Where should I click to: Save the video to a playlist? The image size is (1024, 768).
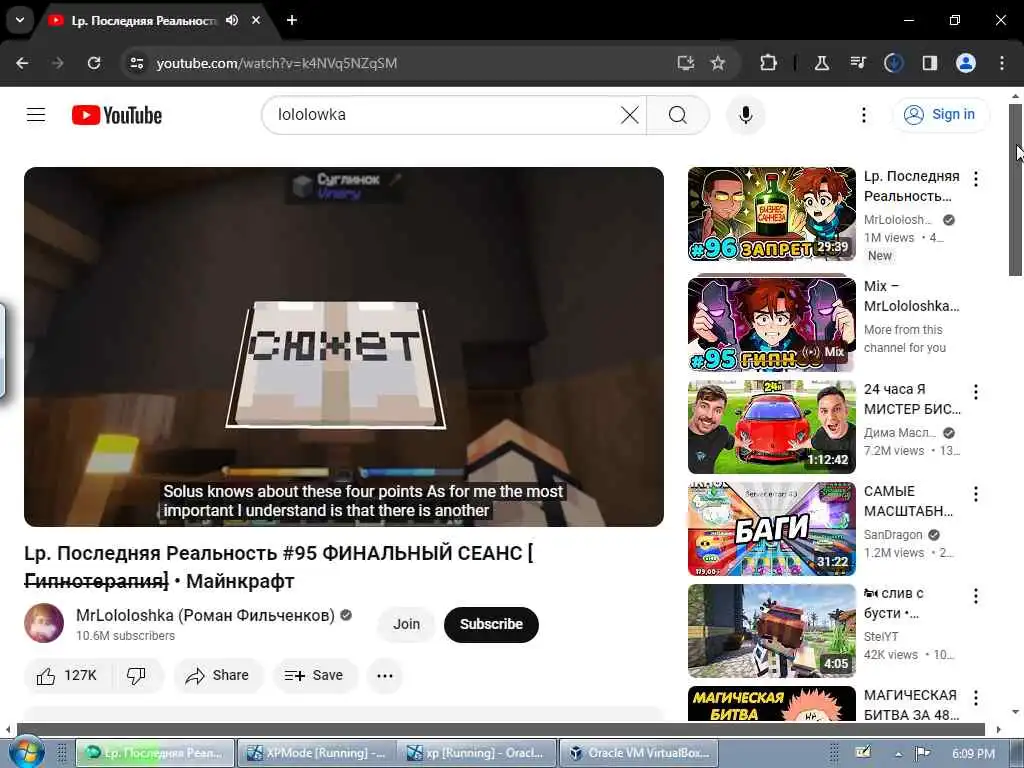click(315, 675)
